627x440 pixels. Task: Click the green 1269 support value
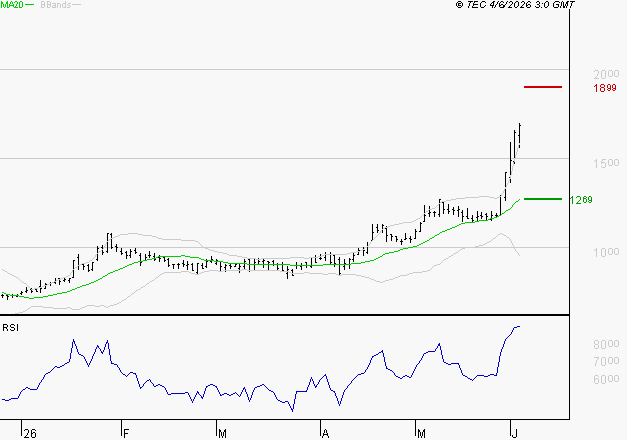click(581, 200)
